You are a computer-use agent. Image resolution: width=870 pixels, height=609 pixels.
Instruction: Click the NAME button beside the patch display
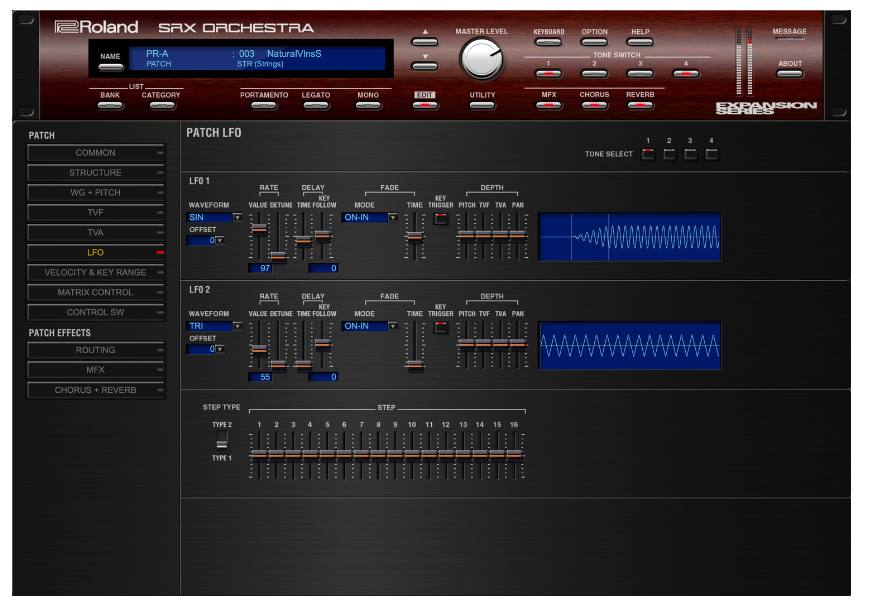click(110, 67)
